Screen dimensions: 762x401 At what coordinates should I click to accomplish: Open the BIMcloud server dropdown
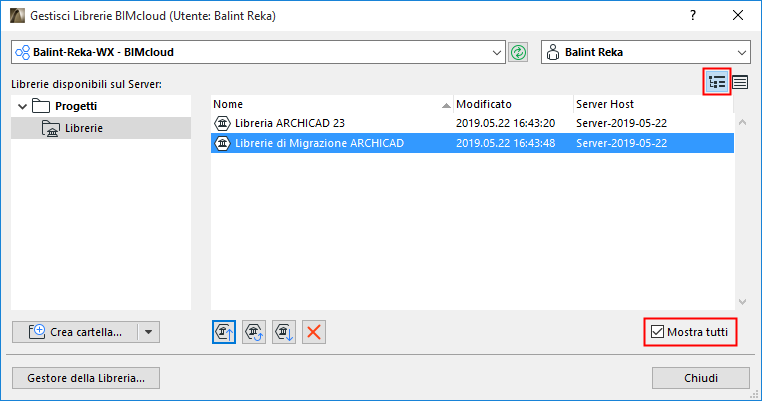coord(496,52)
